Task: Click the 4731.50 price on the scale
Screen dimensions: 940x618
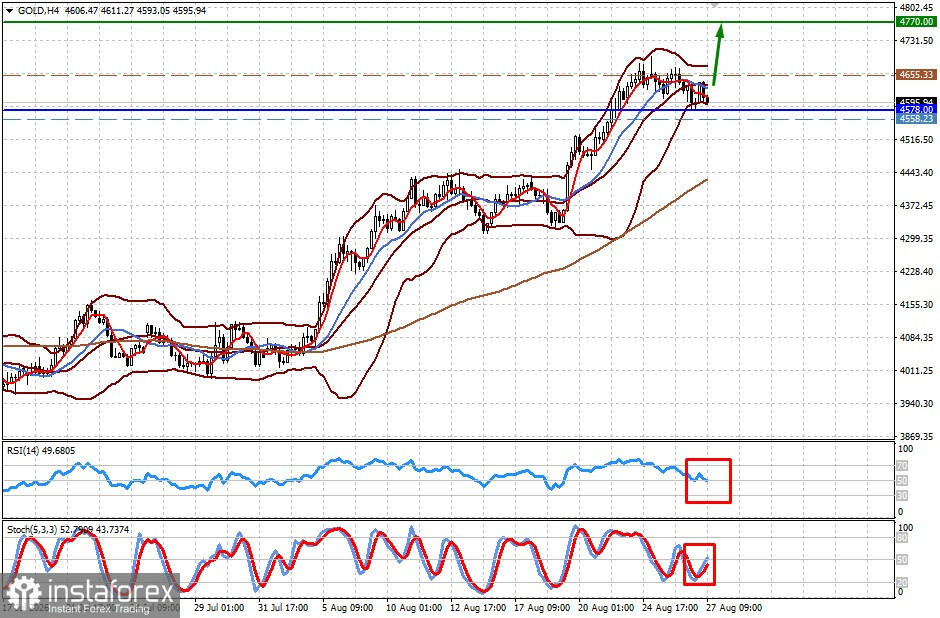Action: point(917,41)
